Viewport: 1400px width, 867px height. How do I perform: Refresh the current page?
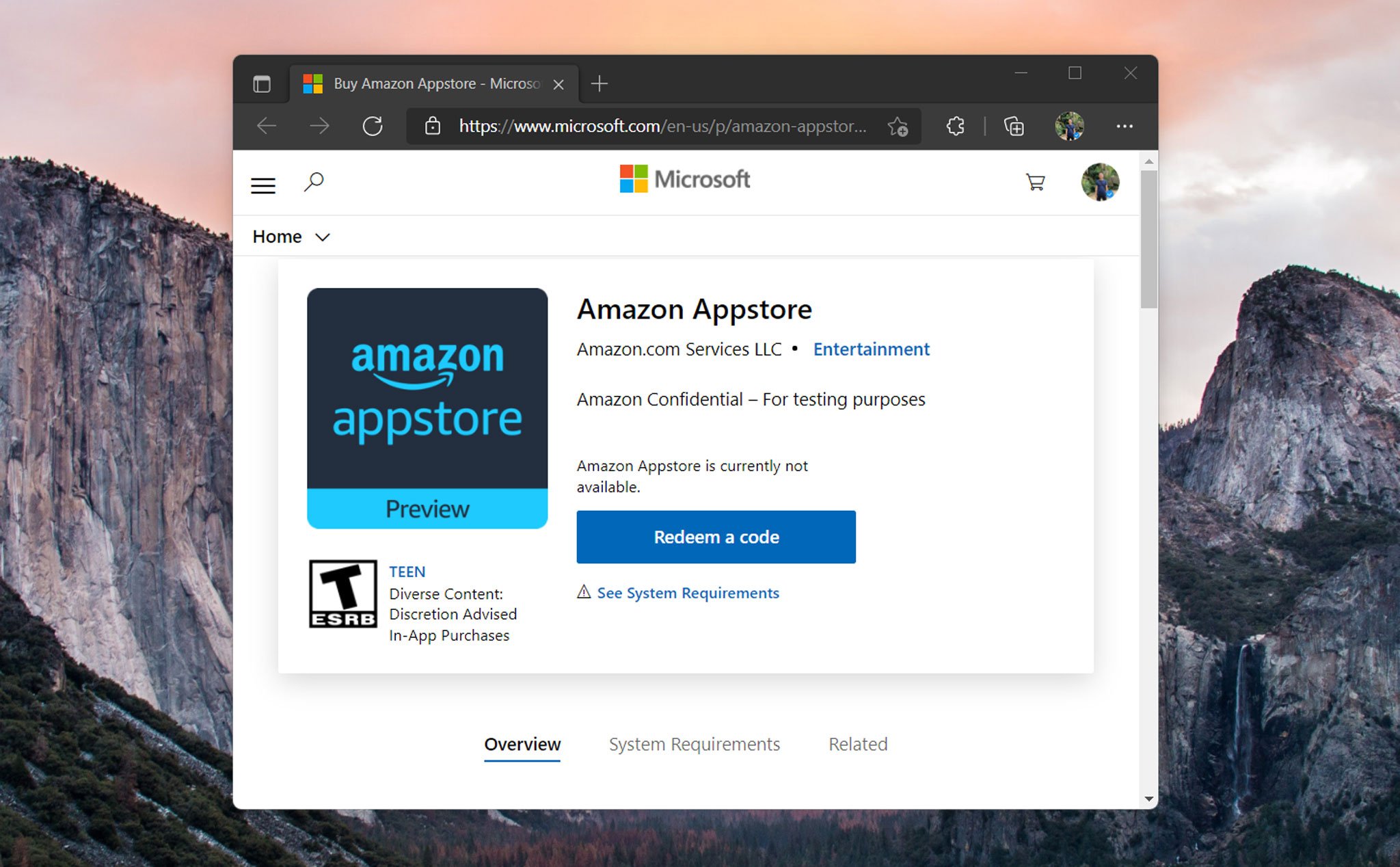(373, 126)
